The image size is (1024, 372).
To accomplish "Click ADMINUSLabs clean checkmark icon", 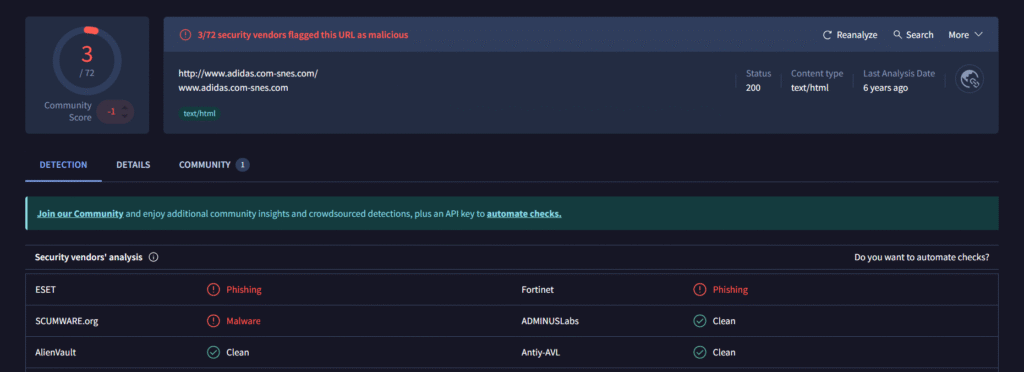I will coord(699,321).
